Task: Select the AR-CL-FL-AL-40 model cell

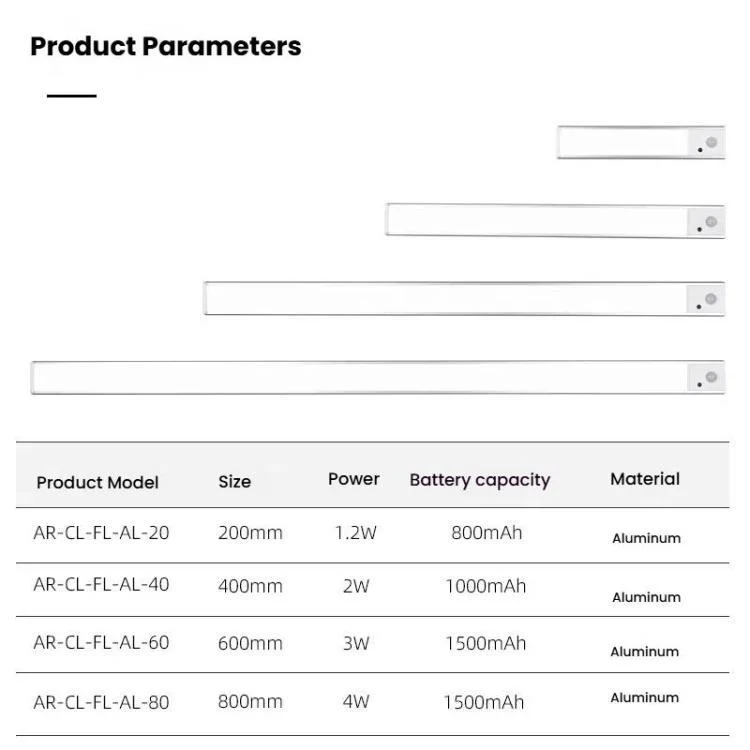Action: coord(101,585)
